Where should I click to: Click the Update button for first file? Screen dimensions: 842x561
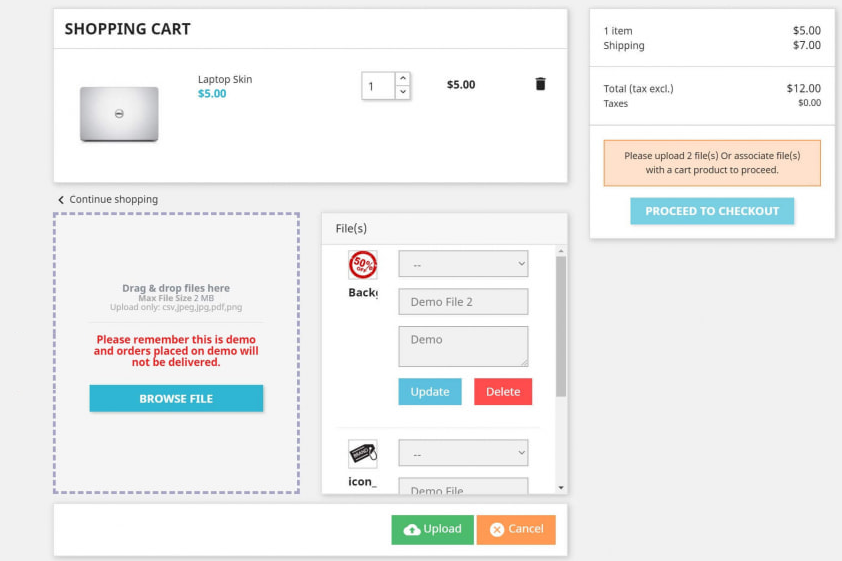click(x=429, y=391)
